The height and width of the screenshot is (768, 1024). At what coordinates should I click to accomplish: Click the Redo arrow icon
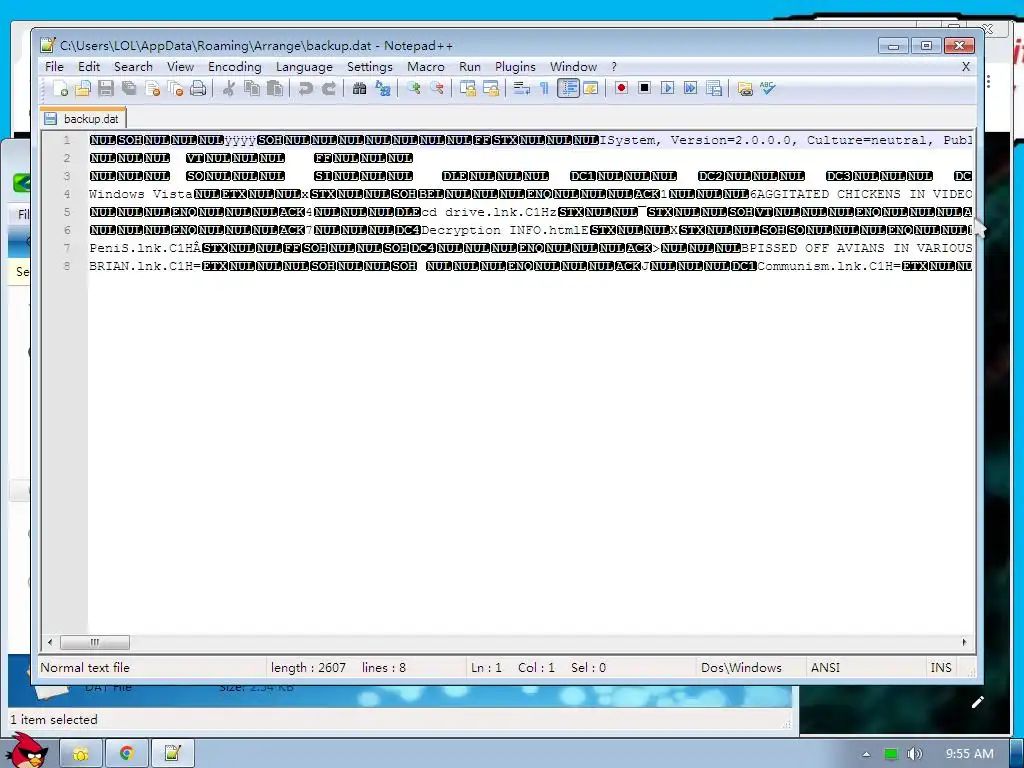(328, 88)
